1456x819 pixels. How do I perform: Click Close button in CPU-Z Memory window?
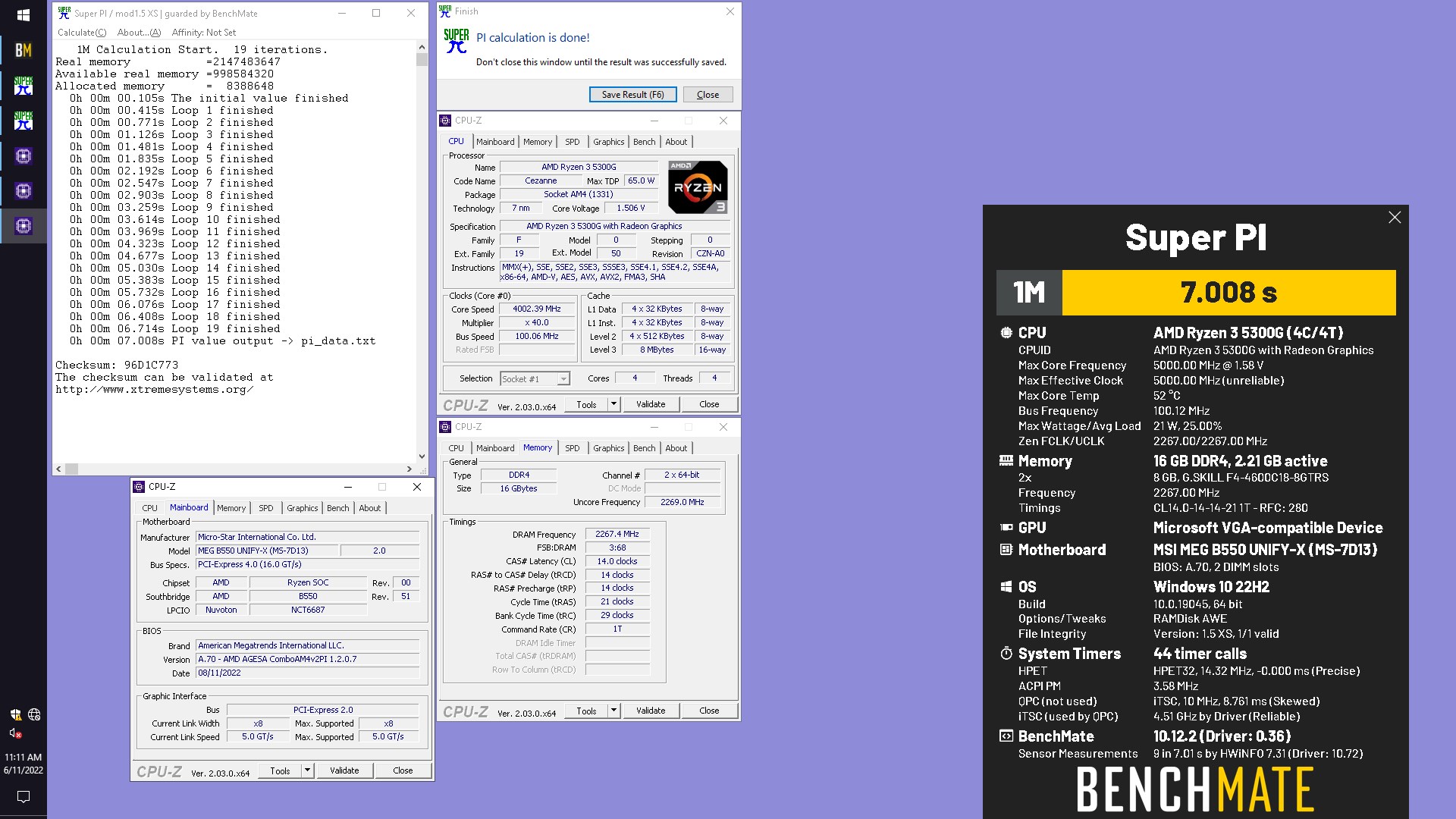(x=709, y=711)
